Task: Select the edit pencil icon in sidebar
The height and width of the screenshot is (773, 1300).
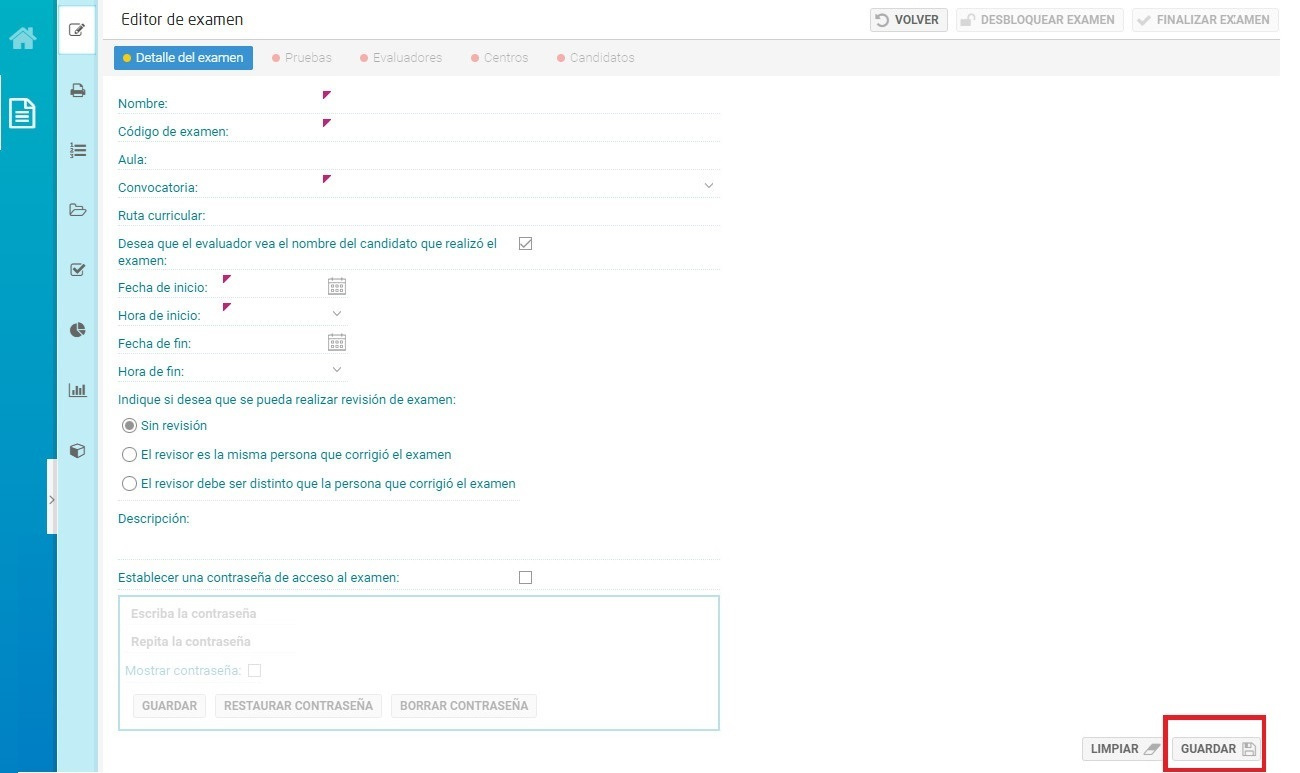Action: 77,30
